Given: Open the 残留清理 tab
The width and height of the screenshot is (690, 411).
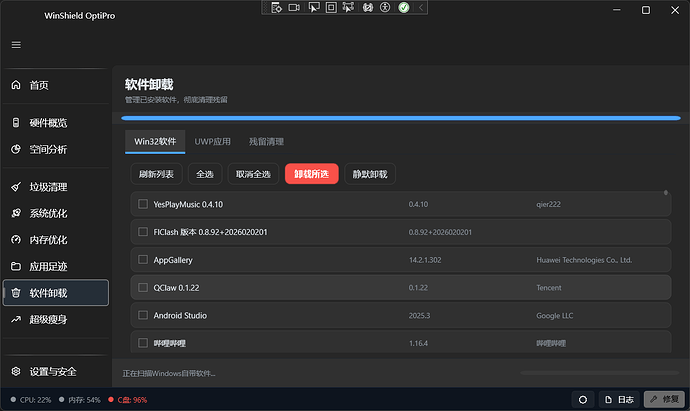Looking at the screenshot, I should [266, 141].
